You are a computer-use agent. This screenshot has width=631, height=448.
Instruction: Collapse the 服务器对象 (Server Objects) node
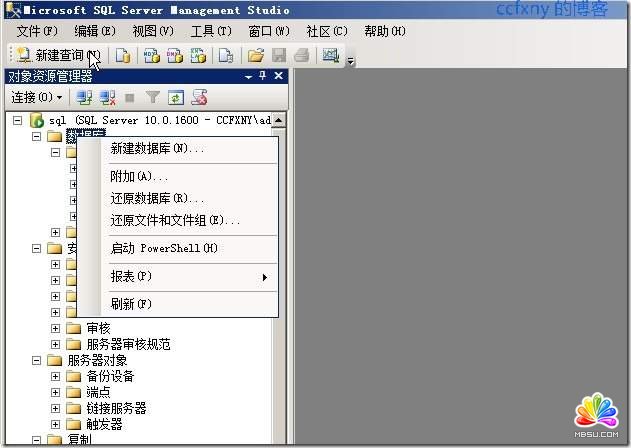point(37,360)
